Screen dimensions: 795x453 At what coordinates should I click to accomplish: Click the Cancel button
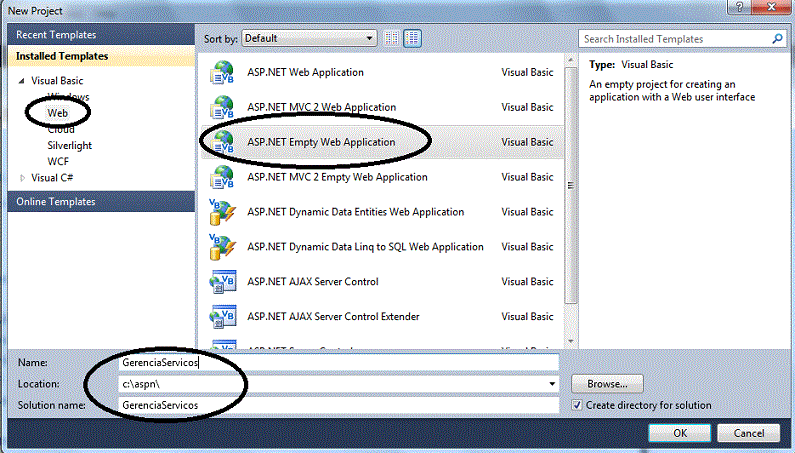coord(748,433)
